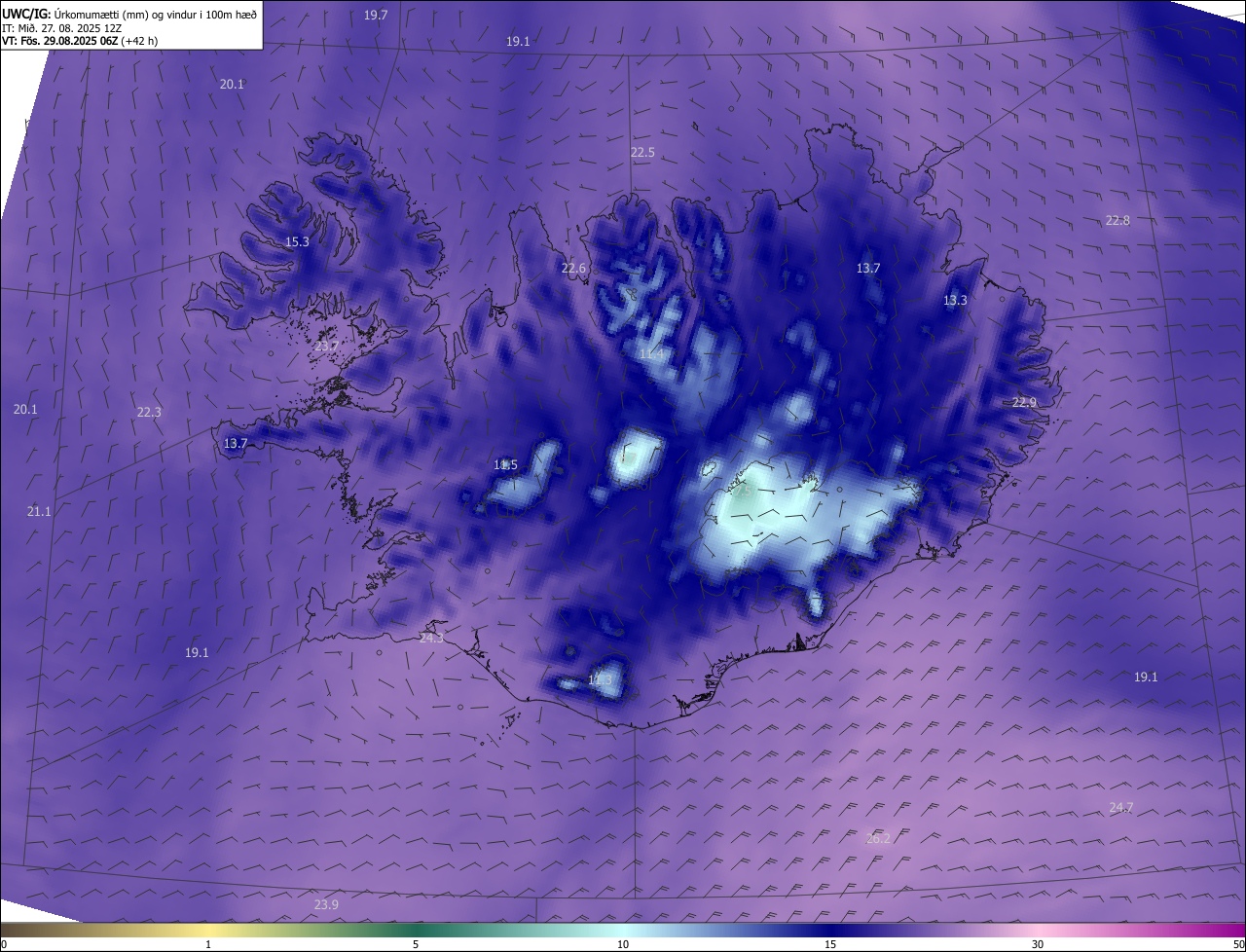The image size is (1246, 952).
Task: Click the '22.5' value north of Iceland
Action: tap(642, 153)
